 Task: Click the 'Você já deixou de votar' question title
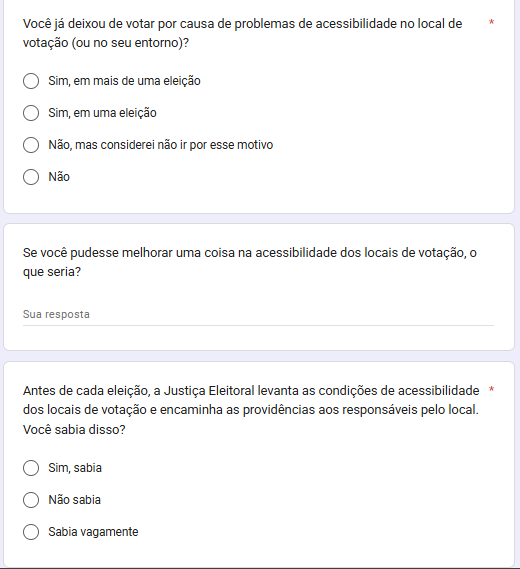point(242,33)
